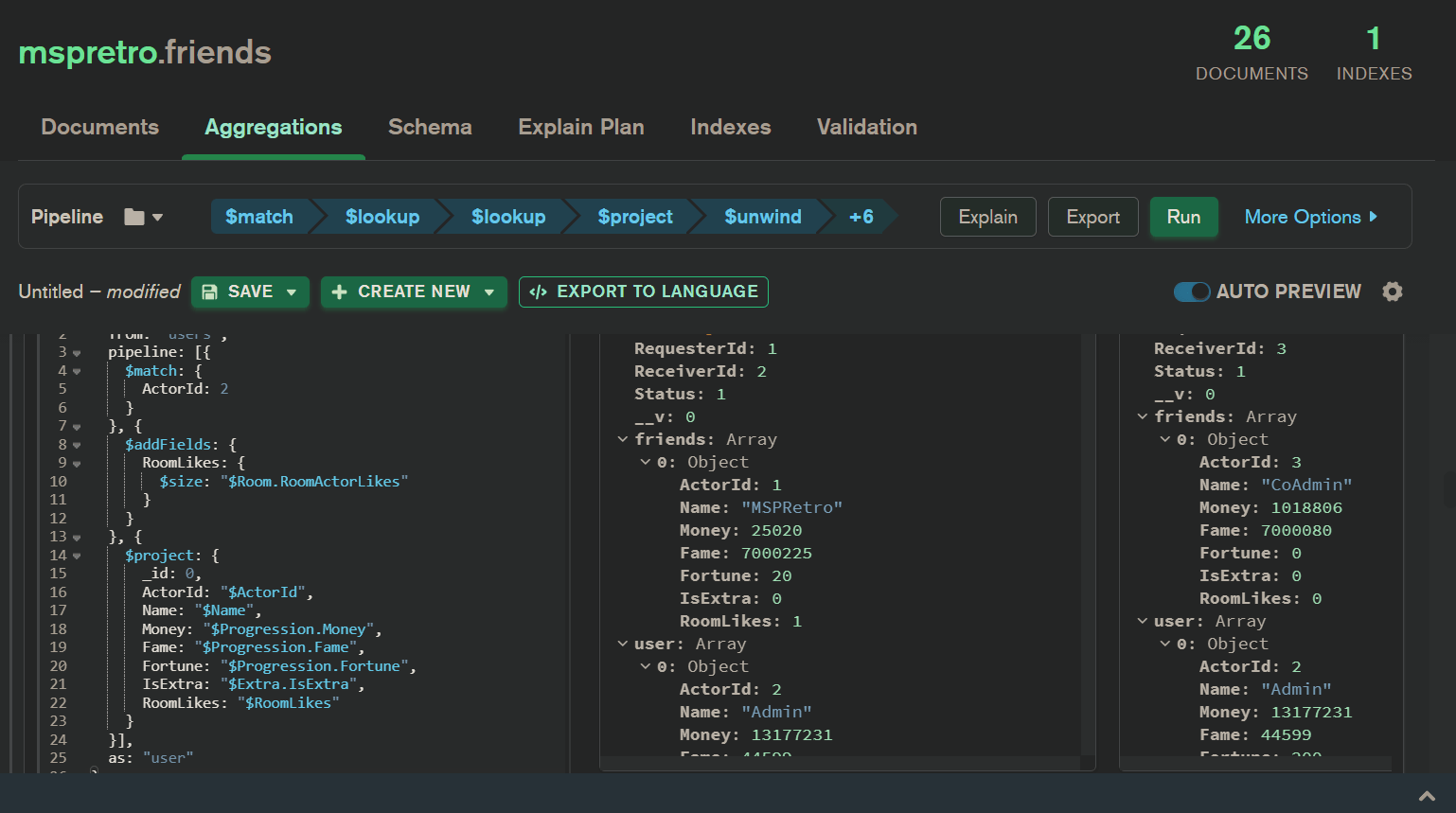Click the upward chevron in the bottom bar
This screenshot has height=813, width=1456.
point(1427,797)
